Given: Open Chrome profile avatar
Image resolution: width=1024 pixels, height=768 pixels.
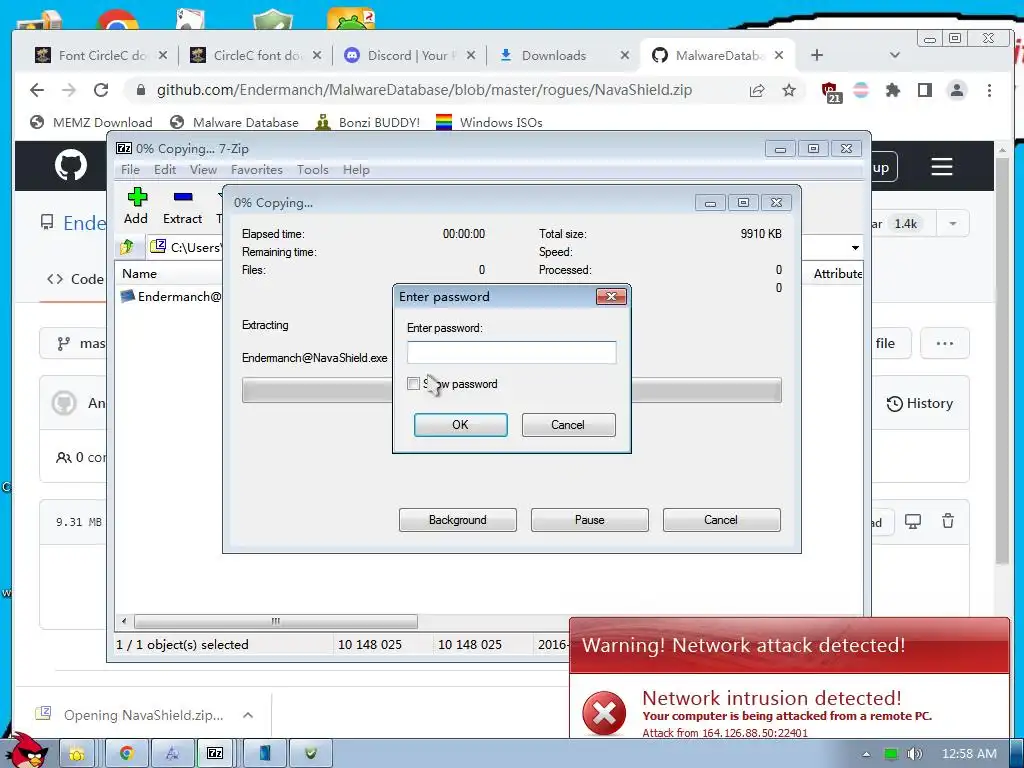Looking at the screenshot, I should pos(957,90).
